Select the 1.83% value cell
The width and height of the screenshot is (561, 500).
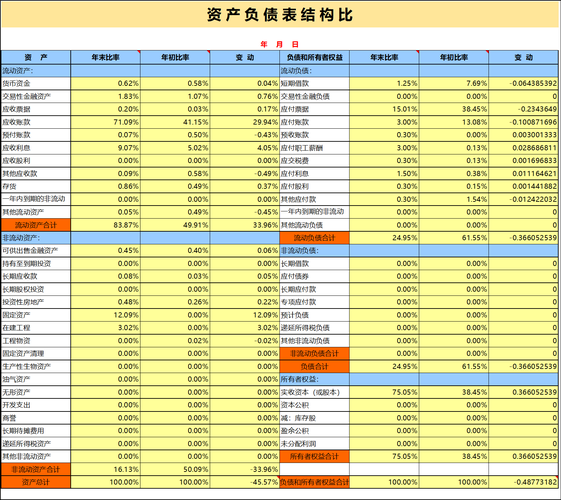(106, 96)
